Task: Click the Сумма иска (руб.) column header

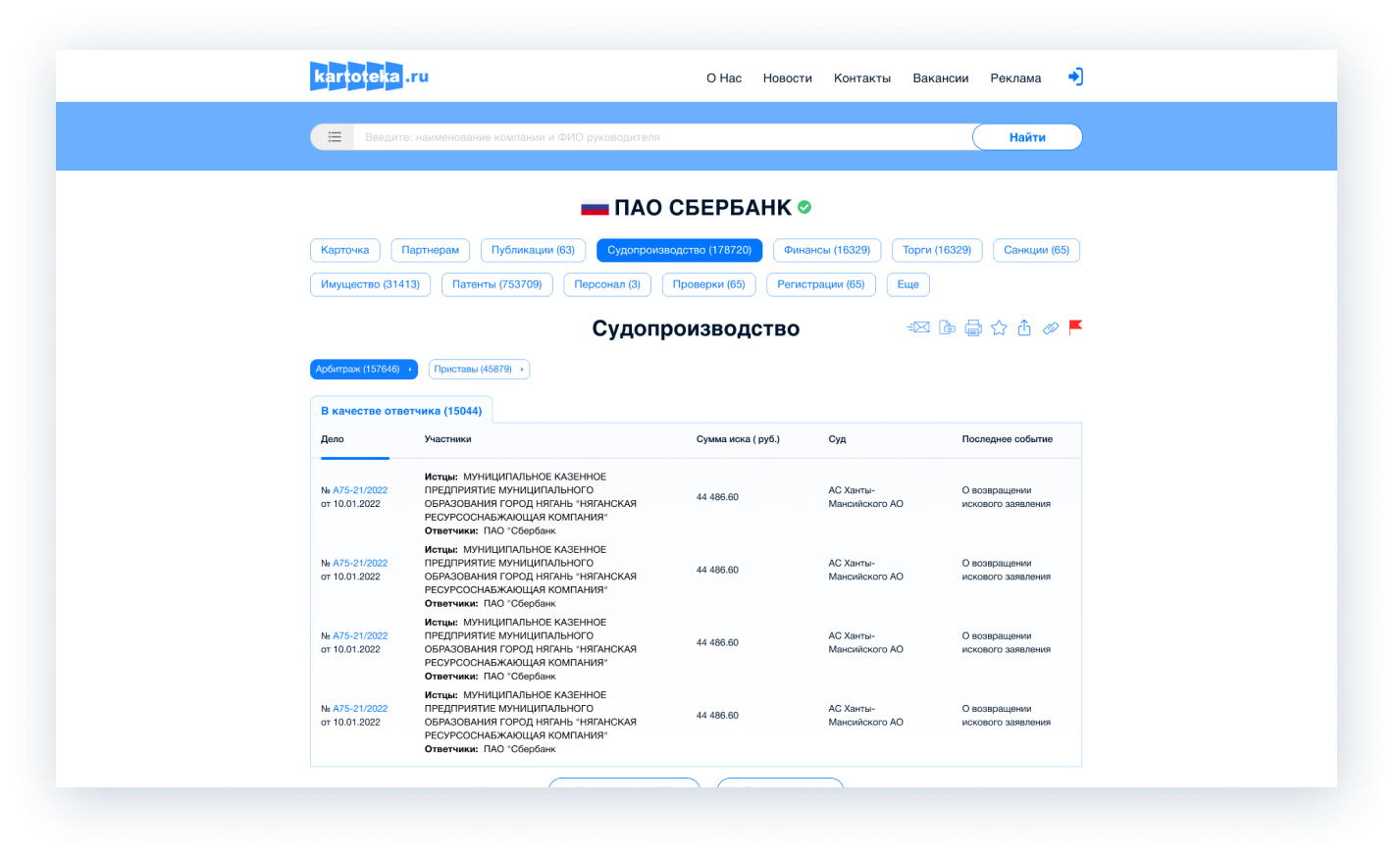Action: 738,439
